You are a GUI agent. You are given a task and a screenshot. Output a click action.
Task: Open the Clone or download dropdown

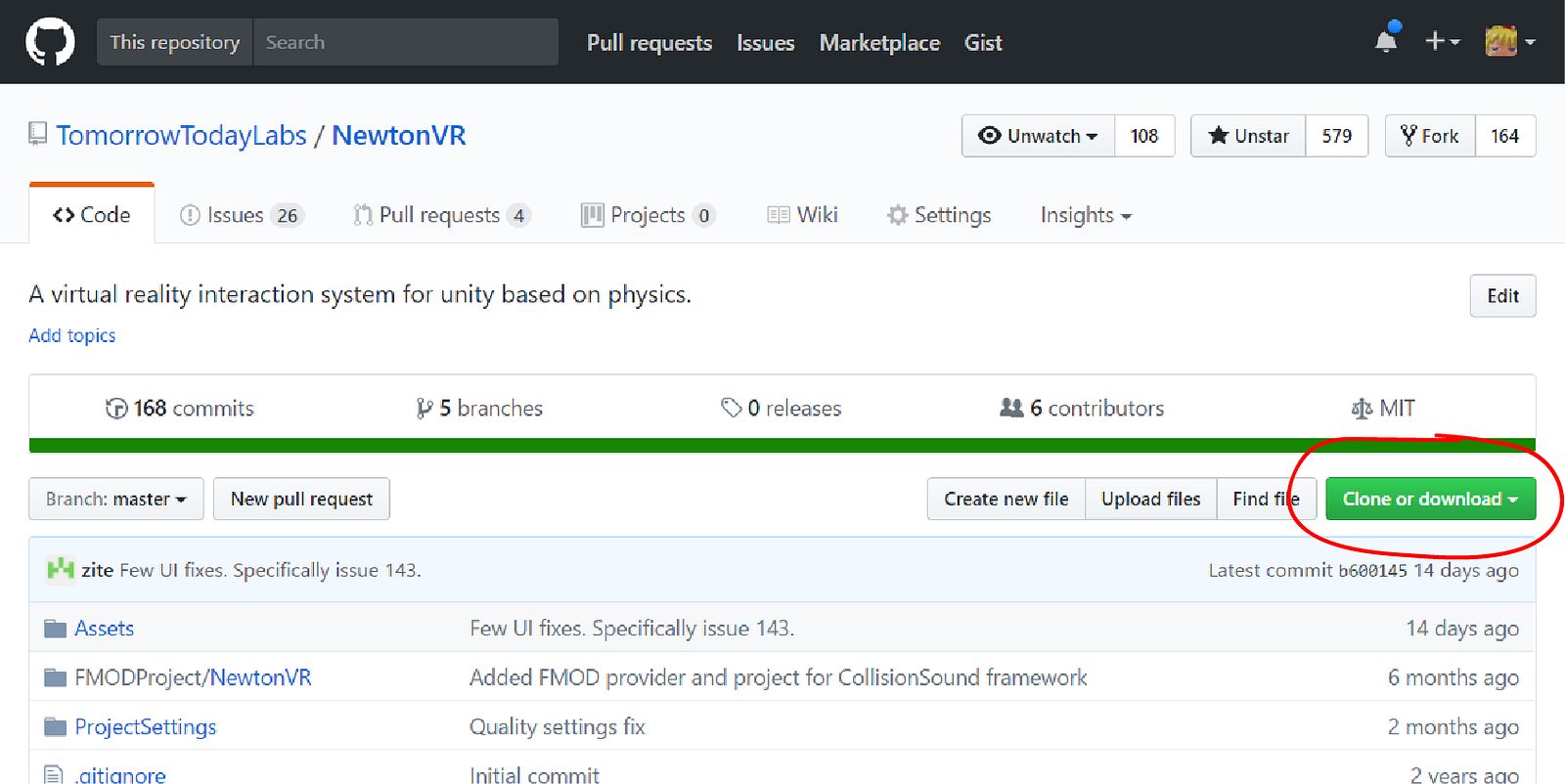click(1430, 499)
